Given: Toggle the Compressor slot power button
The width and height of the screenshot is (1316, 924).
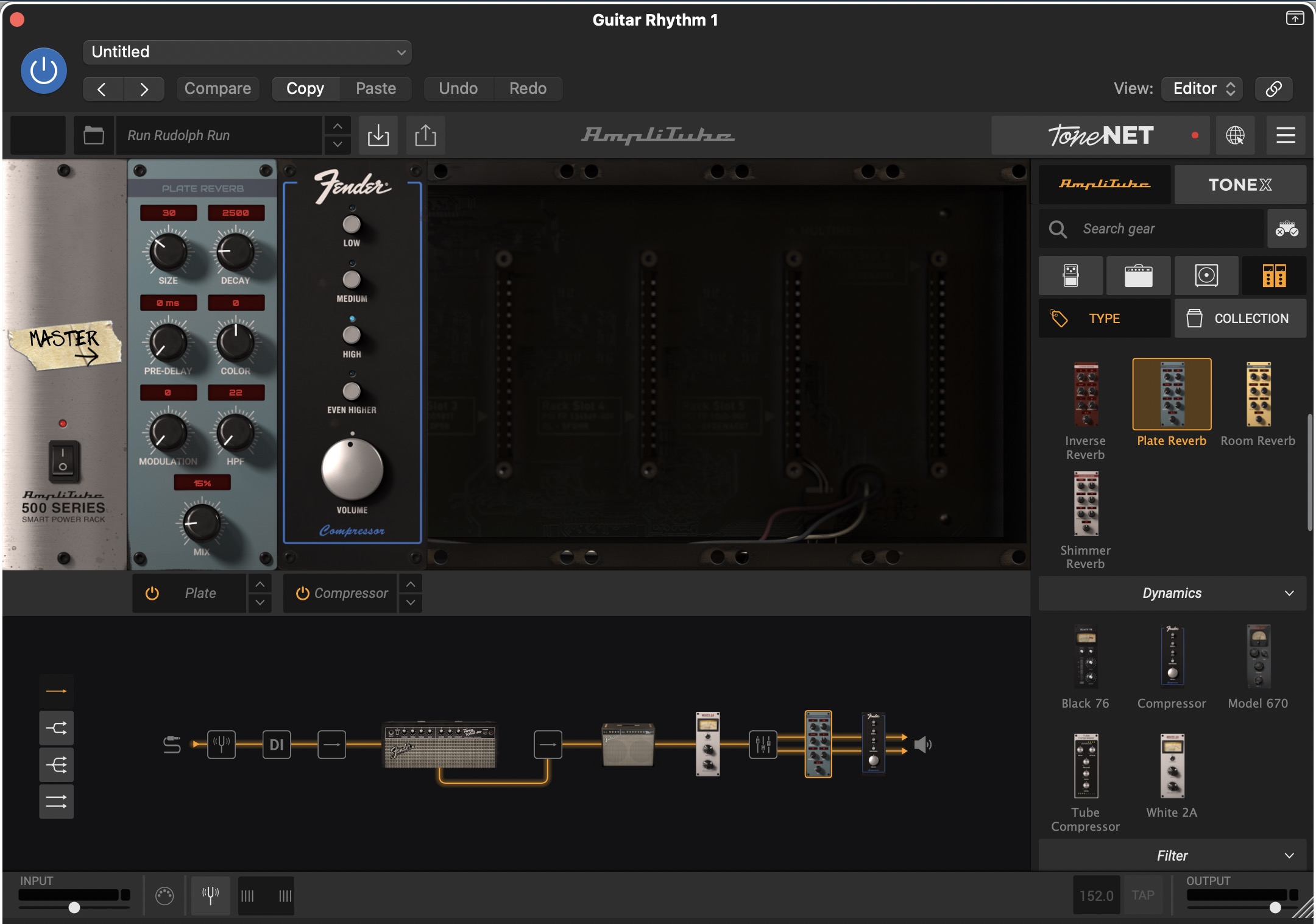Looking at the screenshot, I should (302, 593).
